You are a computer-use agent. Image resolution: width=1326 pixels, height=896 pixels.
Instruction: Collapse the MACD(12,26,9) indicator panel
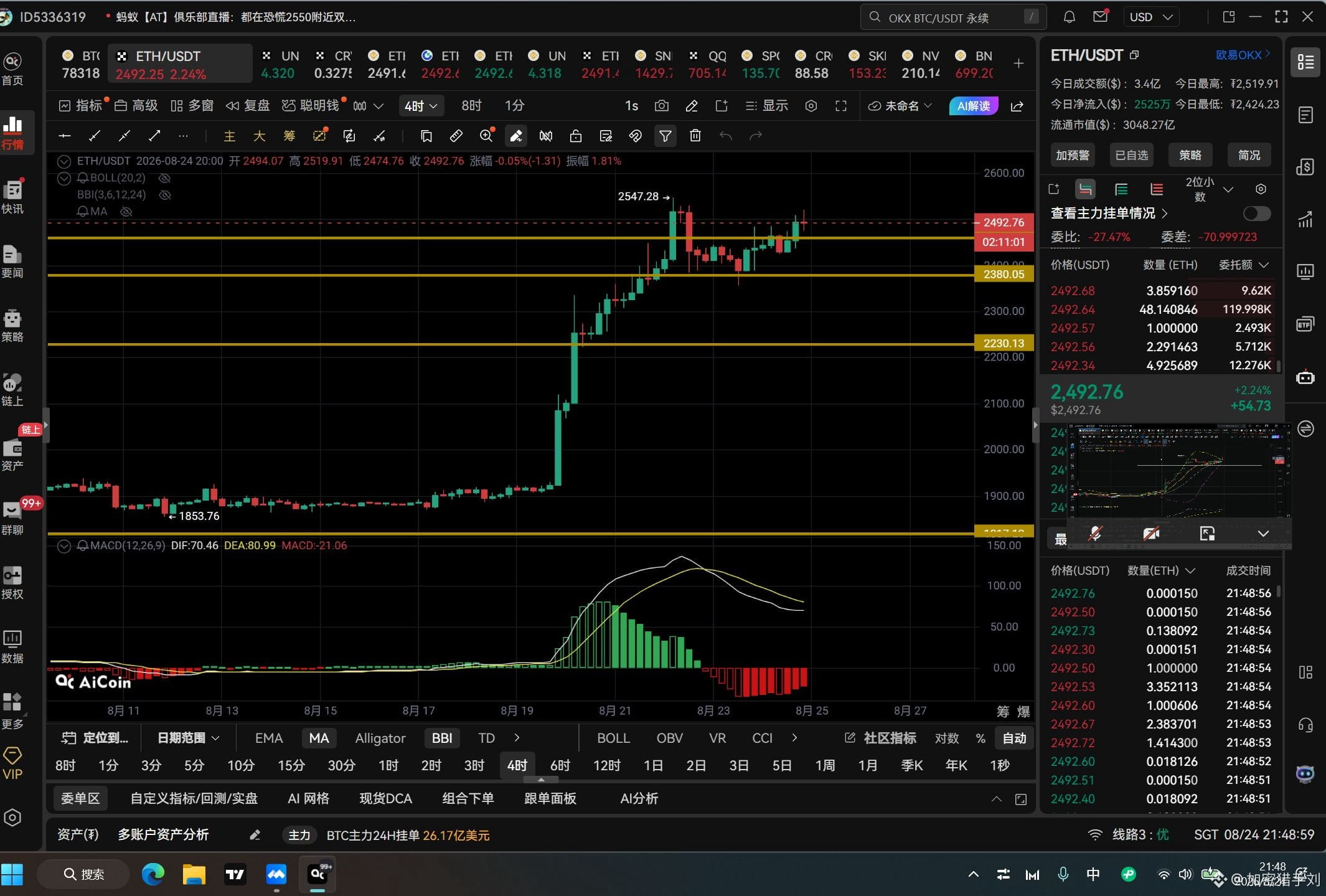63,546
